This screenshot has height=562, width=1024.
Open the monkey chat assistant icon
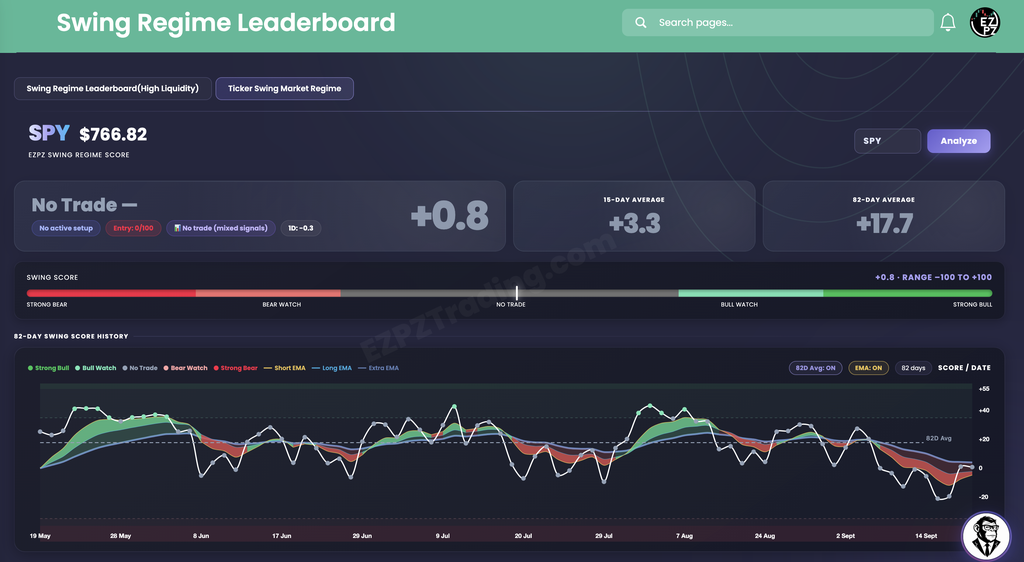click(986, 537)
